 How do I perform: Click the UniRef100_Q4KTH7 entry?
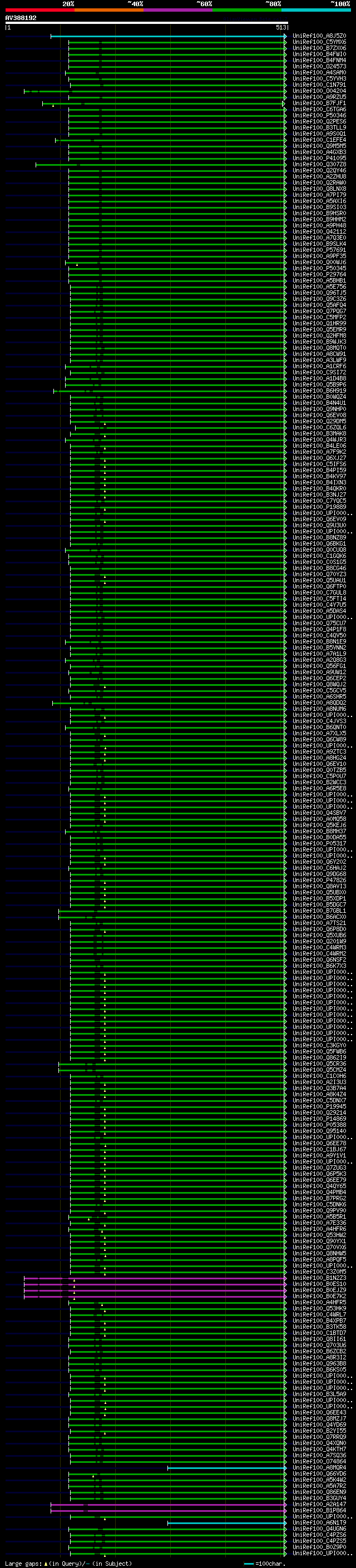pos(319,1450)
